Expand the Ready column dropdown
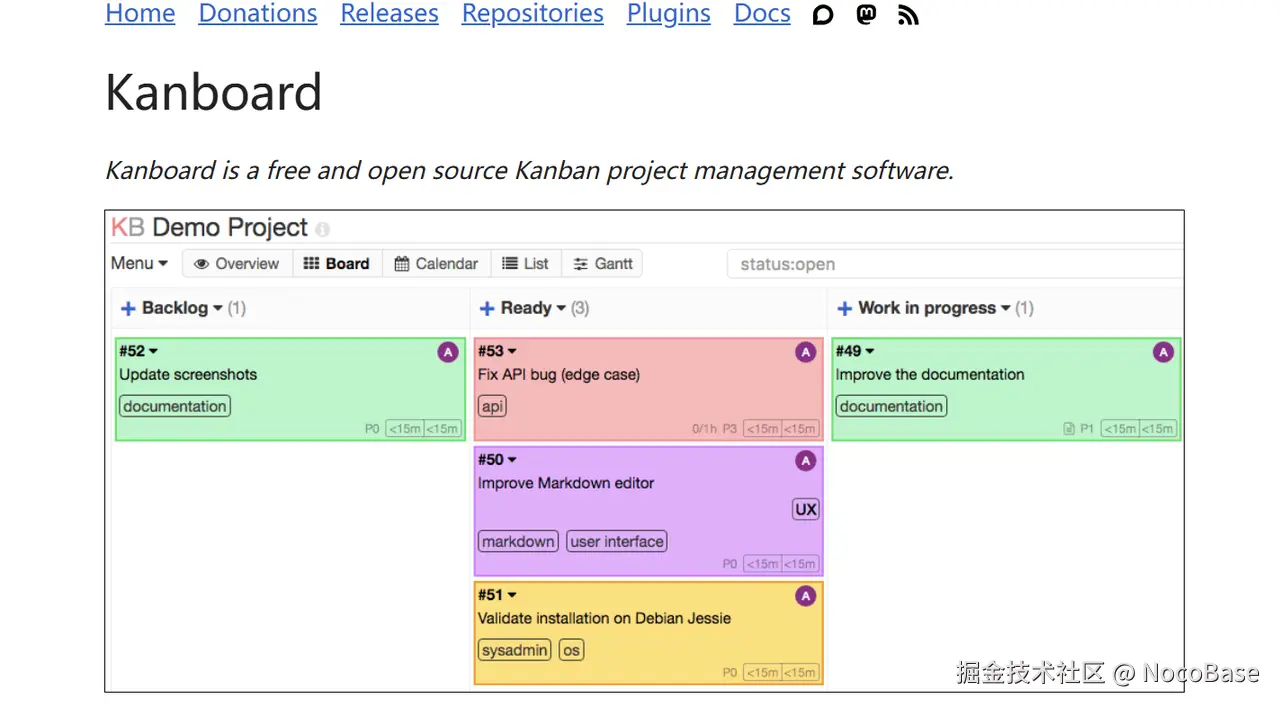 [533, 308]
